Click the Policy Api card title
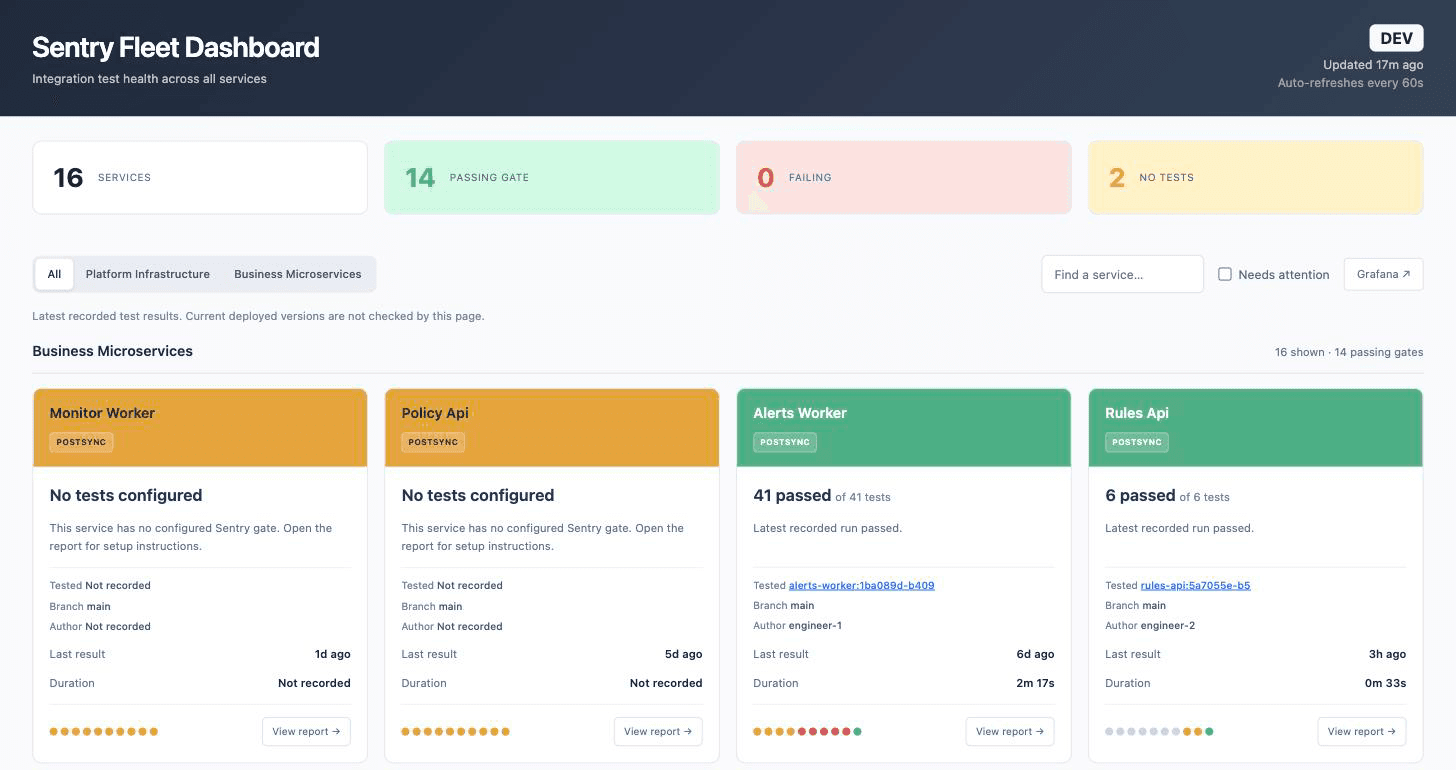Screen dimensions: 1456x770 435,413
